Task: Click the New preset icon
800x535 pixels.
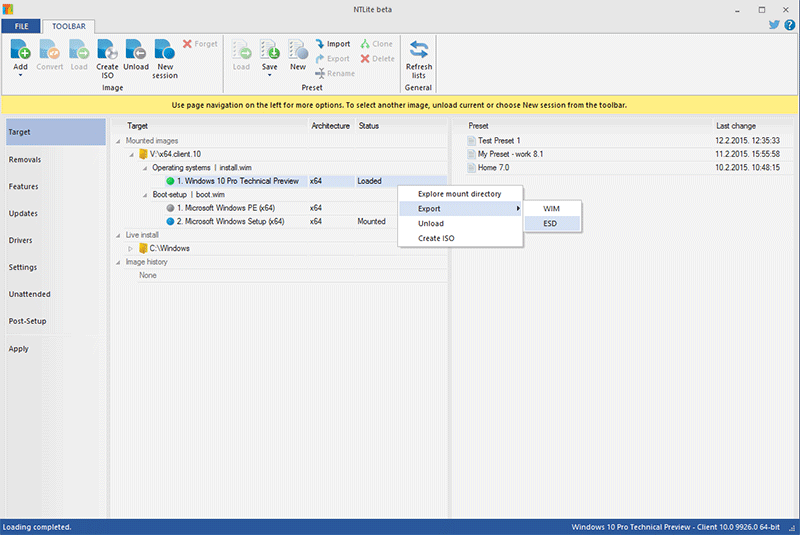Action: point(298,50)
